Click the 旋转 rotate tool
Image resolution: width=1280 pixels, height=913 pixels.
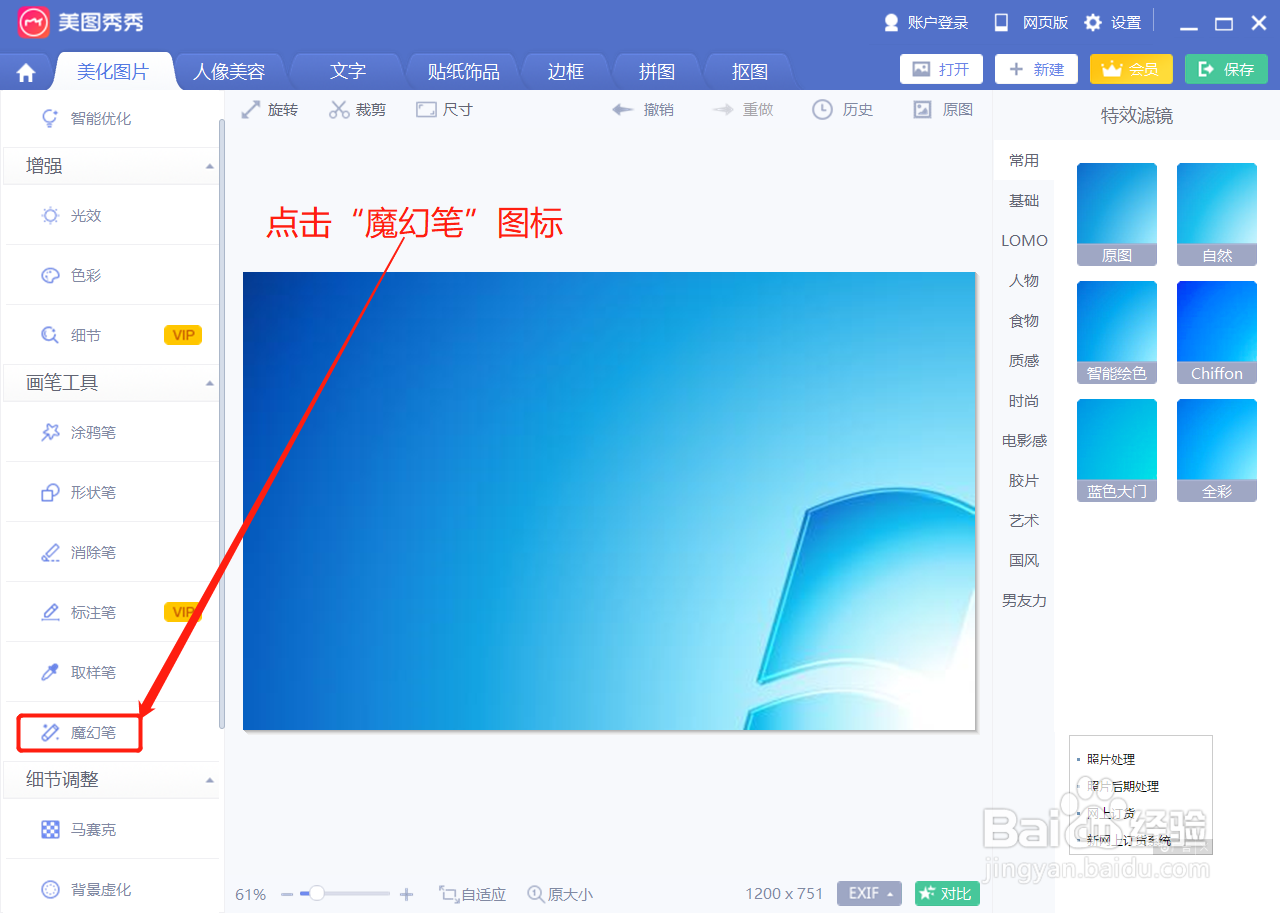[270, 109]
